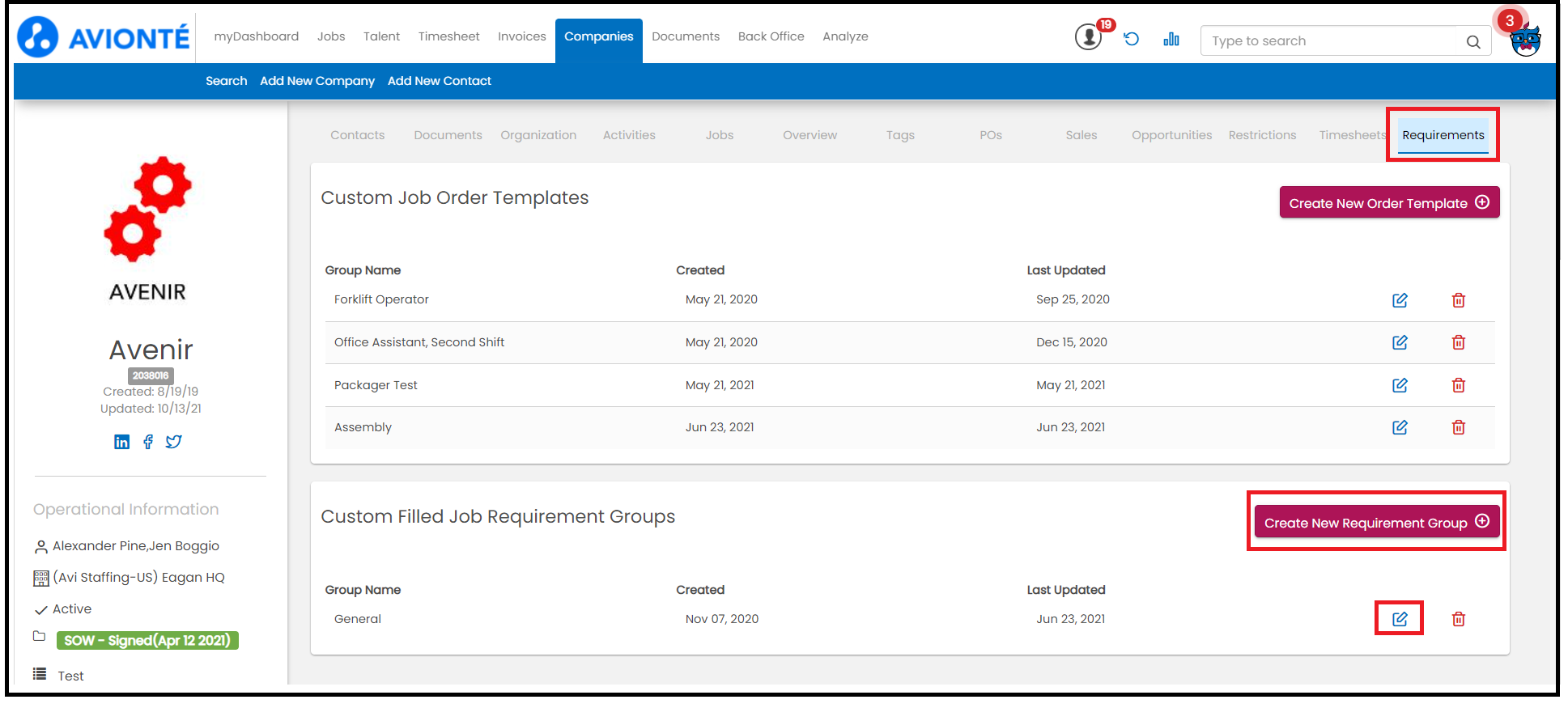Select the Companies menu tab

point(599,40)
